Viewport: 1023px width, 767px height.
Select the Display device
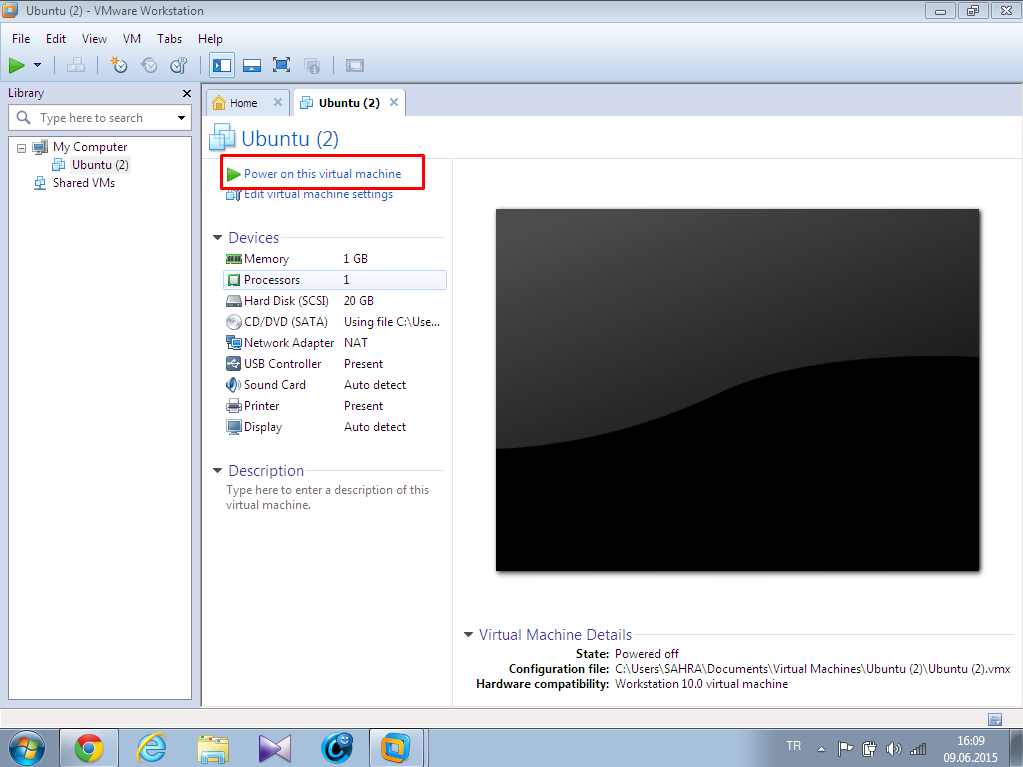click(x=335, y=427)
